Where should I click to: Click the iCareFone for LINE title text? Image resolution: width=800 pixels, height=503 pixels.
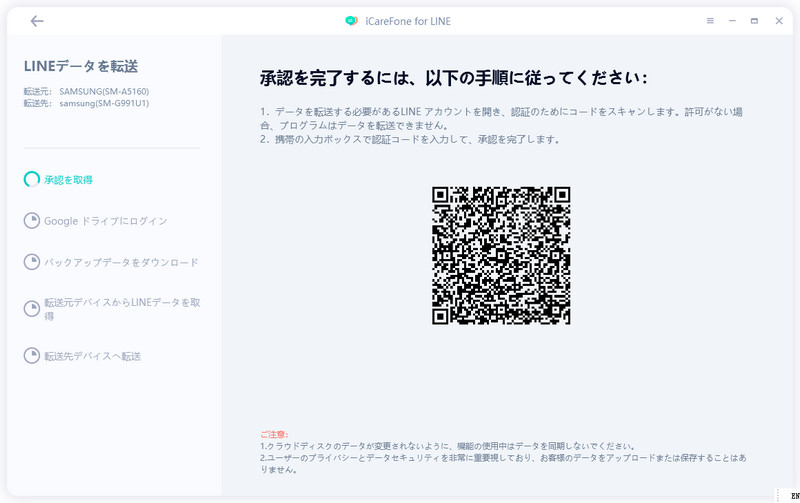click(408, 21)
